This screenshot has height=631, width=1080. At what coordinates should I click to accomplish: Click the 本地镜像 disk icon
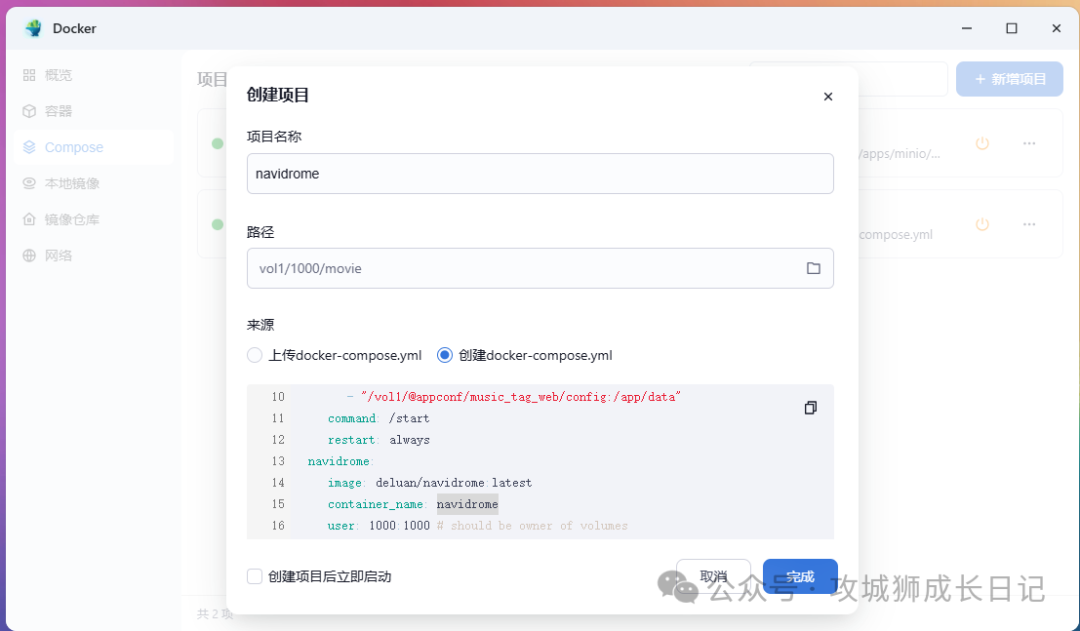pyautogui.click(x=29, y=183)
